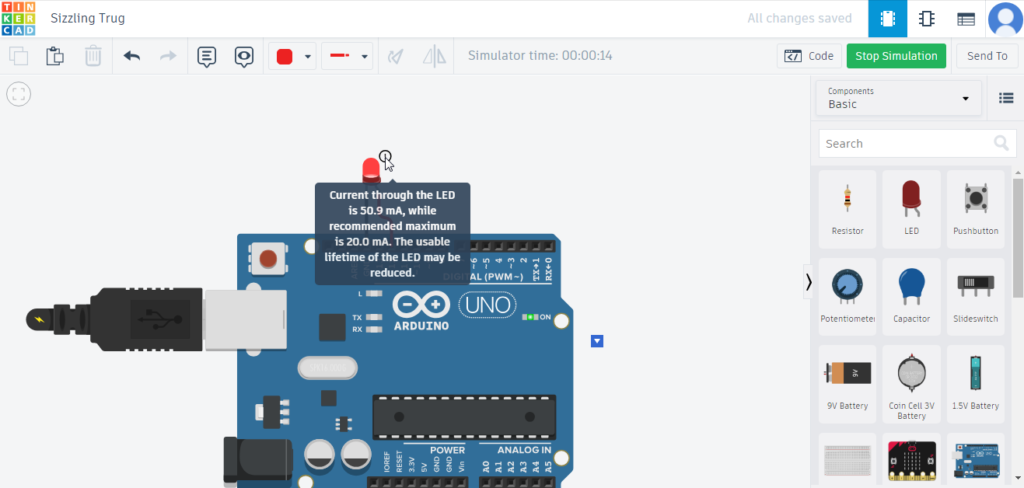This screenshot has height=488, width=1024.
Task: Select the Arduino component thumbnail
Action: 975,461
